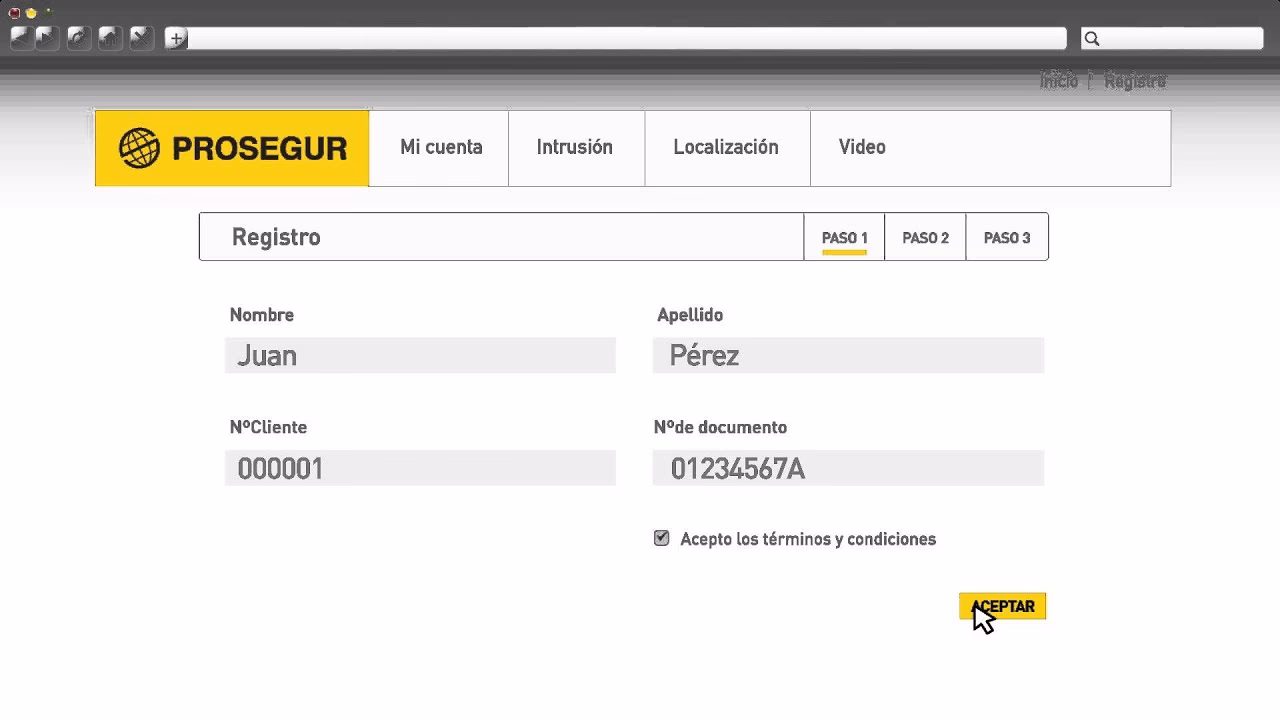Viewport: 1280px width, 720px height.
Task: Switch to the Video tab
Action: [x=862, y=147]
